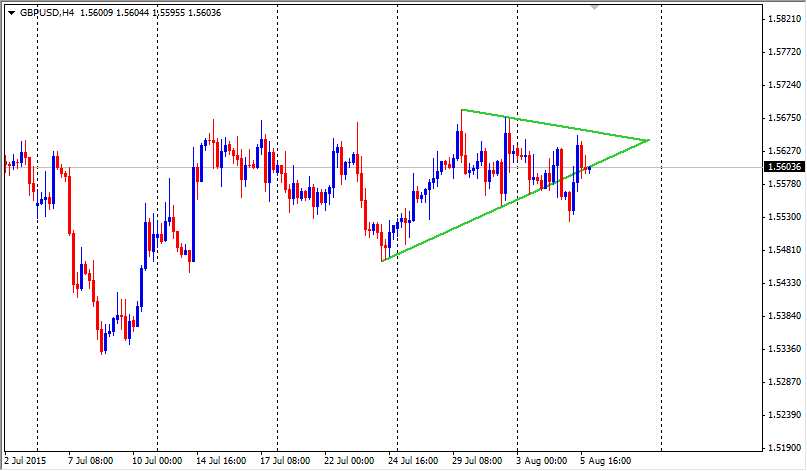Select the lower ascending green trendline
Image resolution: width=807 pixels, height=471 pixels.
(515, 201)
